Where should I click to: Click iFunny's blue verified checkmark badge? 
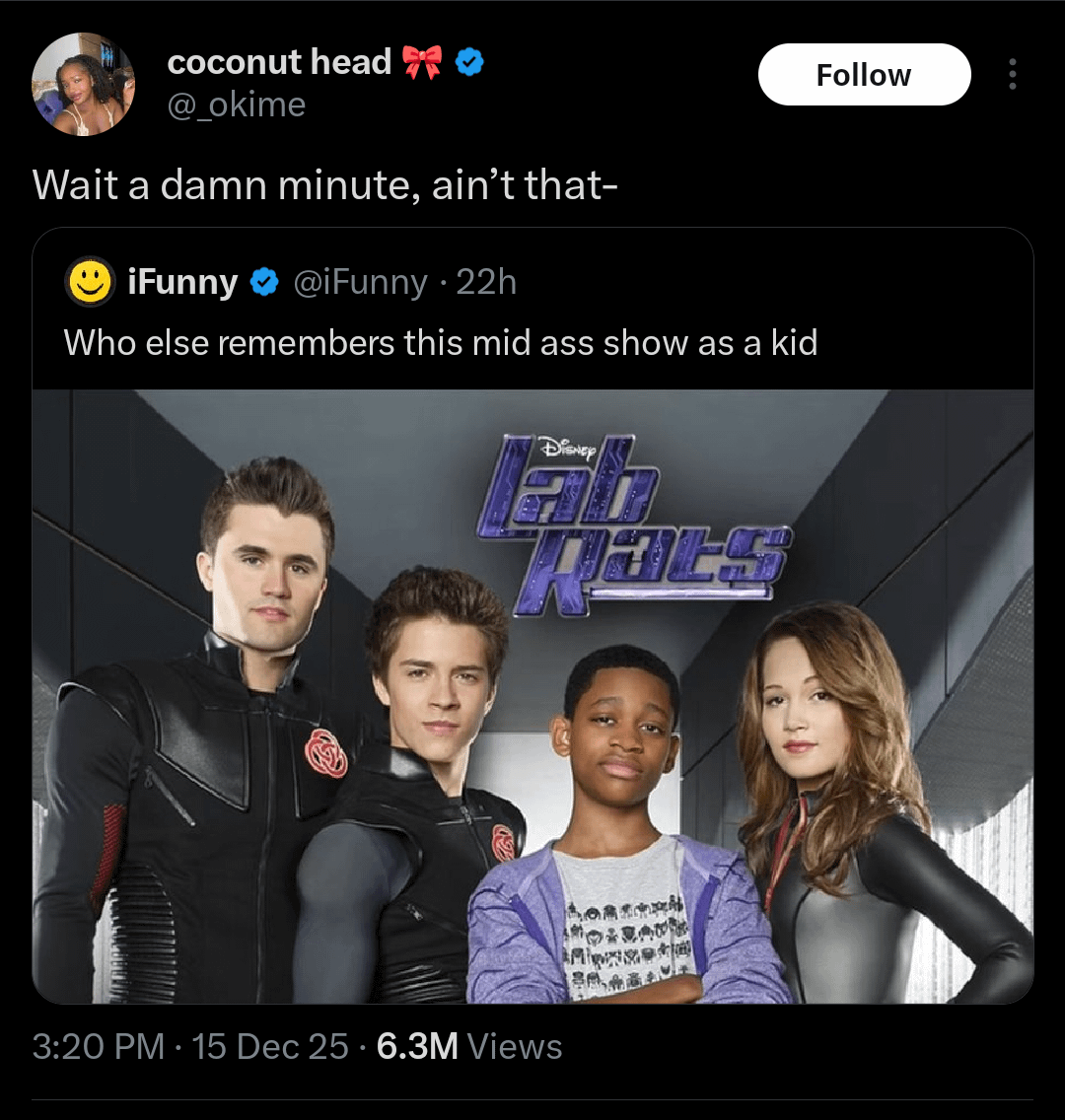tap(262, 283)
